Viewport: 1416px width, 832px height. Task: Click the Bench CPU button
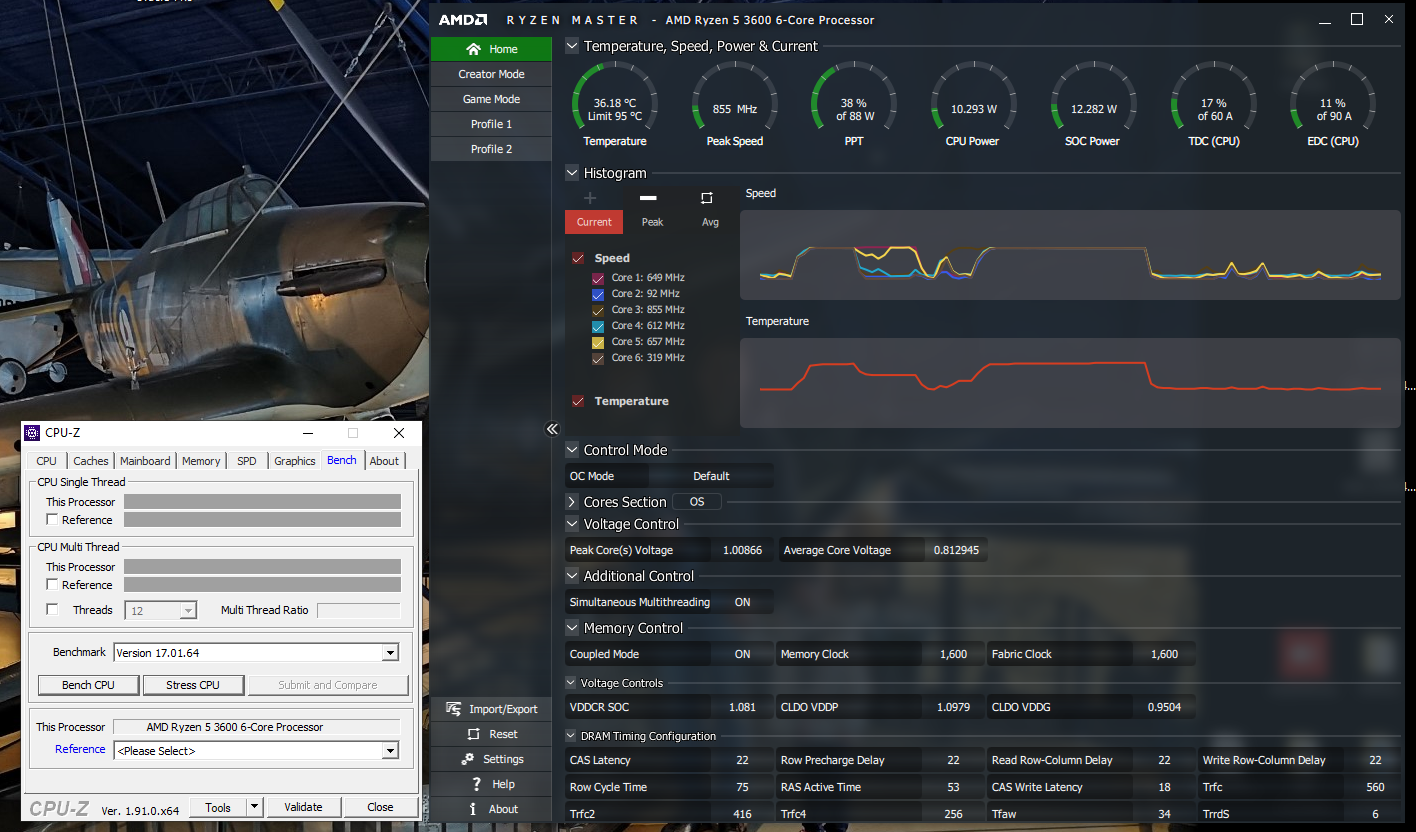88,685
